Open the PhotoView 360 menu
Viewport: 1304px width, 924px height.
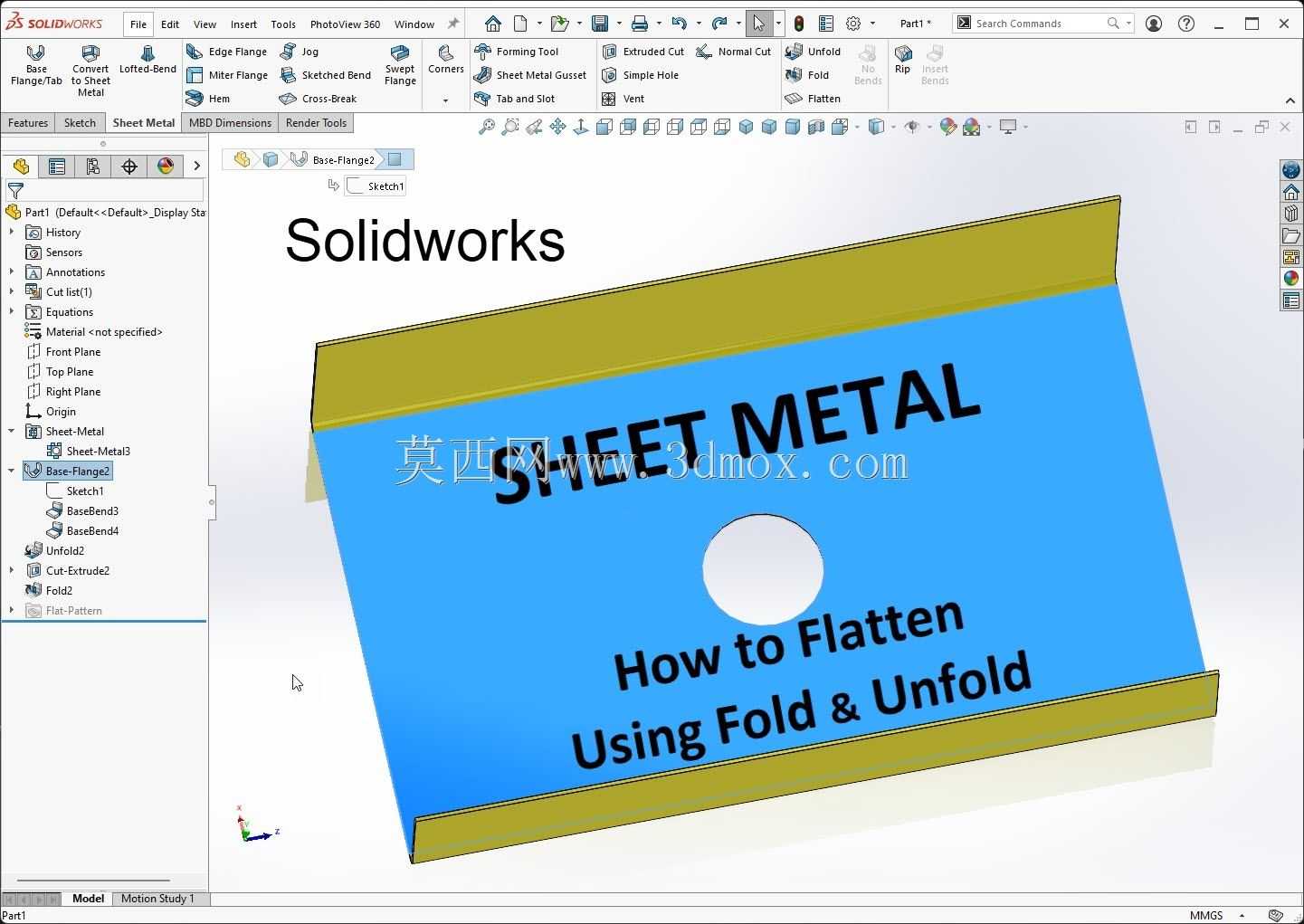(345, 24)
